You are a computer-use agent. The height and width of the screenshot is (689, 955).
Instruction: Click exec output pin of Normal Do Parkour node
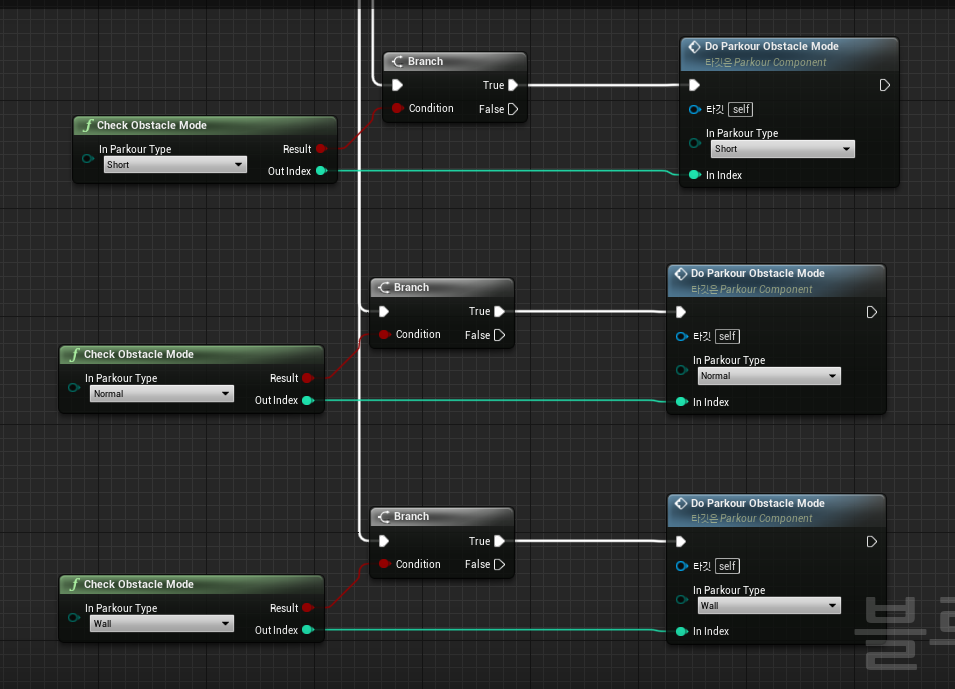coord(872,313)
